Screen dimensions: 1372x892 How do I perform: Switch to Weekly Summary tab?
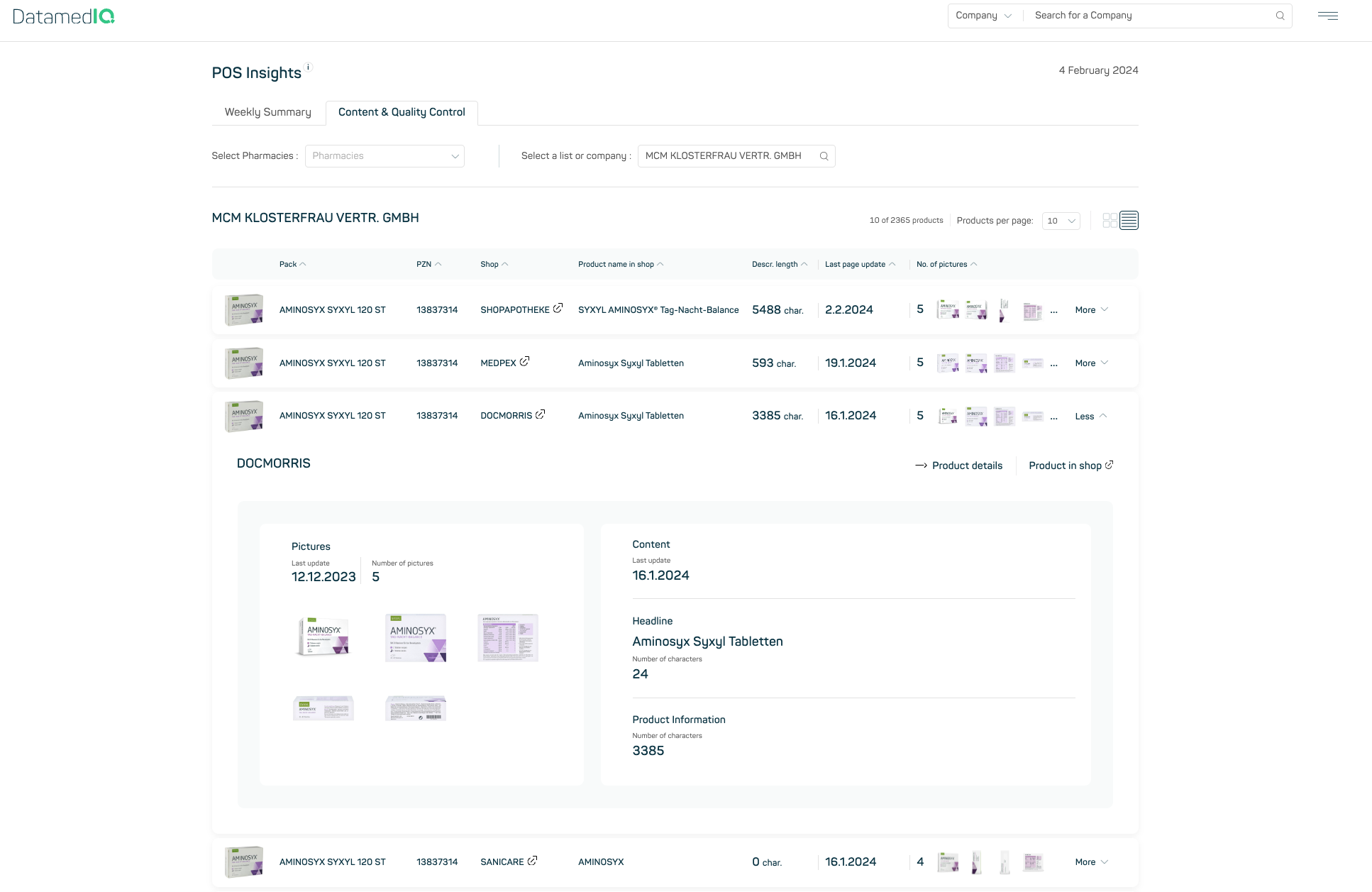click(268, 112)
